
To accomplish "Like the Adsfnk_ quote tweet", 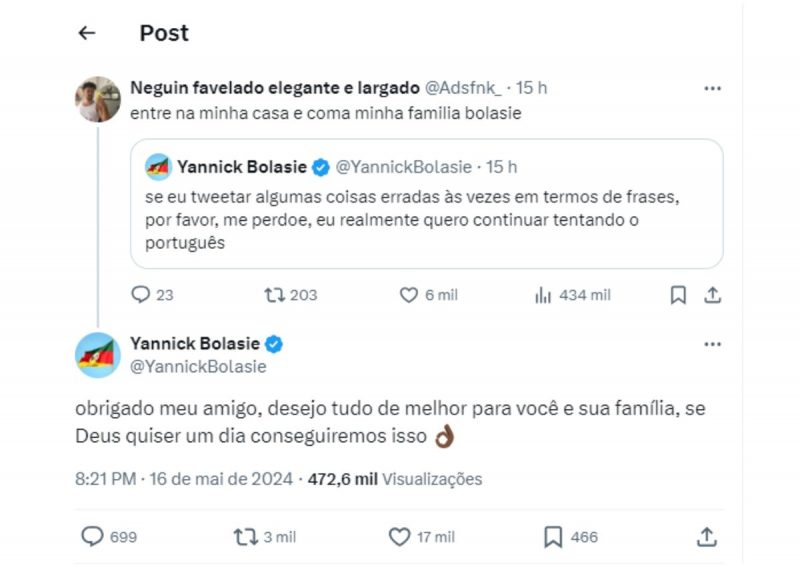I will point(408,295).
